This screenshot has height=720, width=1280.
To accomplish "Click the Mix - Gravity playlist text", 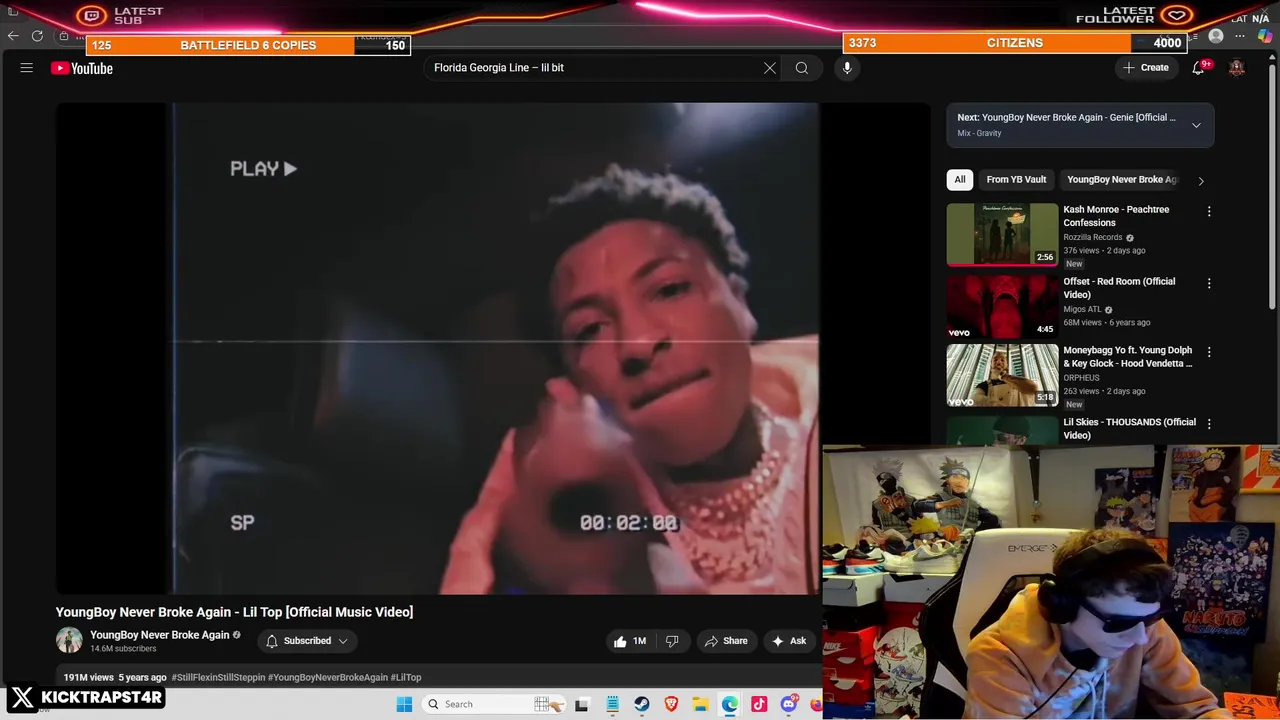I will pos(979,133).
